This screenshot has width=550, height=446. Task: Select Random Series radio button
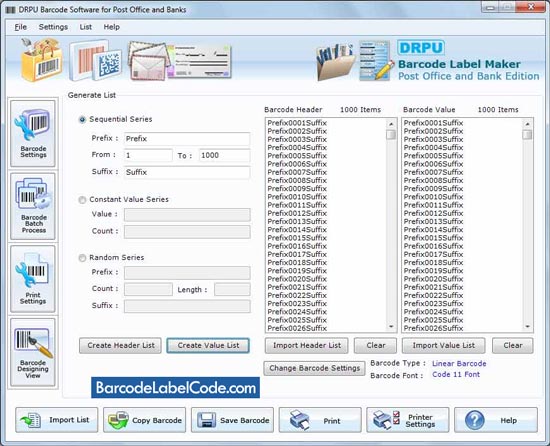pos(82,258)
